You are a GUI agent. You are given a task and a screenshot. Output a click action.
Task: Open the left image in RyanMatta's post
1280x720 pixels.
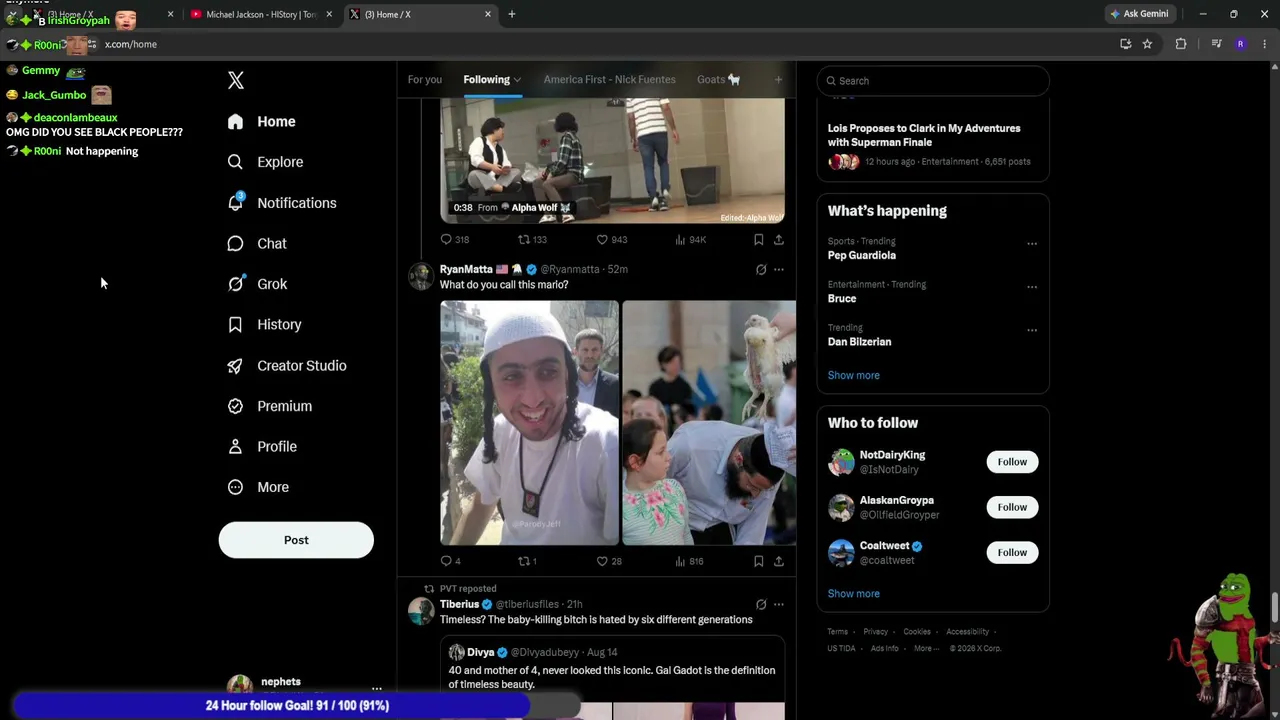(530, 423)
